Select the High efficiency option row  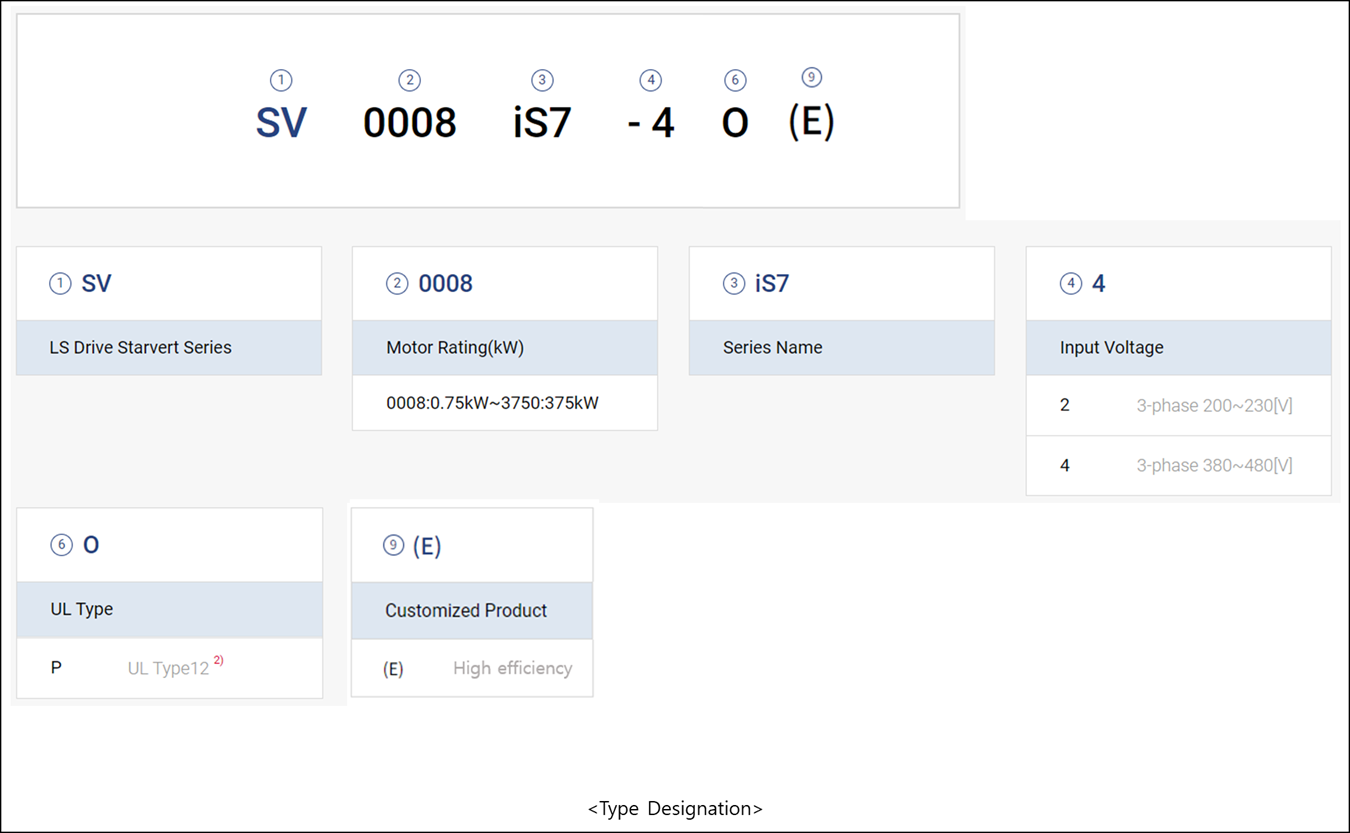click(x=472, y=668)
